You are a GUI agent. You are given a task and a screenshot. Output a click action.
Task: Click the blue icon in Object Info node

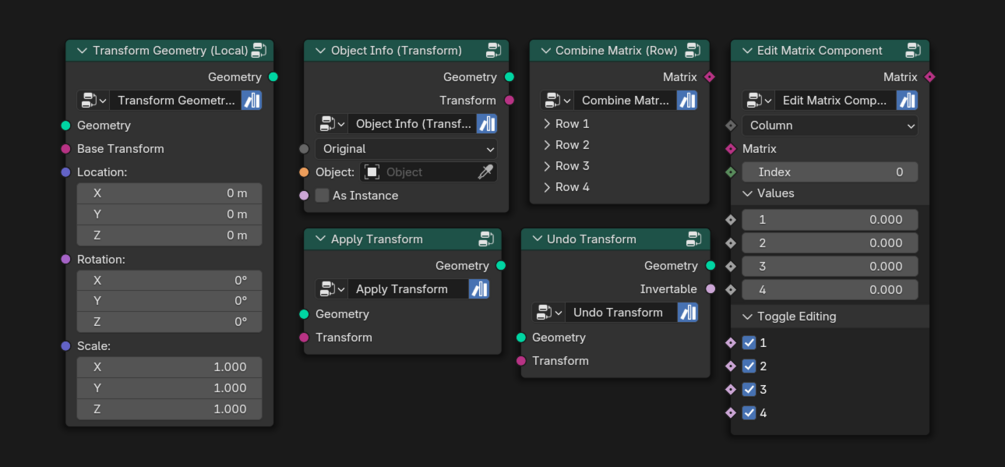pyautogui.click(x=487, y=124)
